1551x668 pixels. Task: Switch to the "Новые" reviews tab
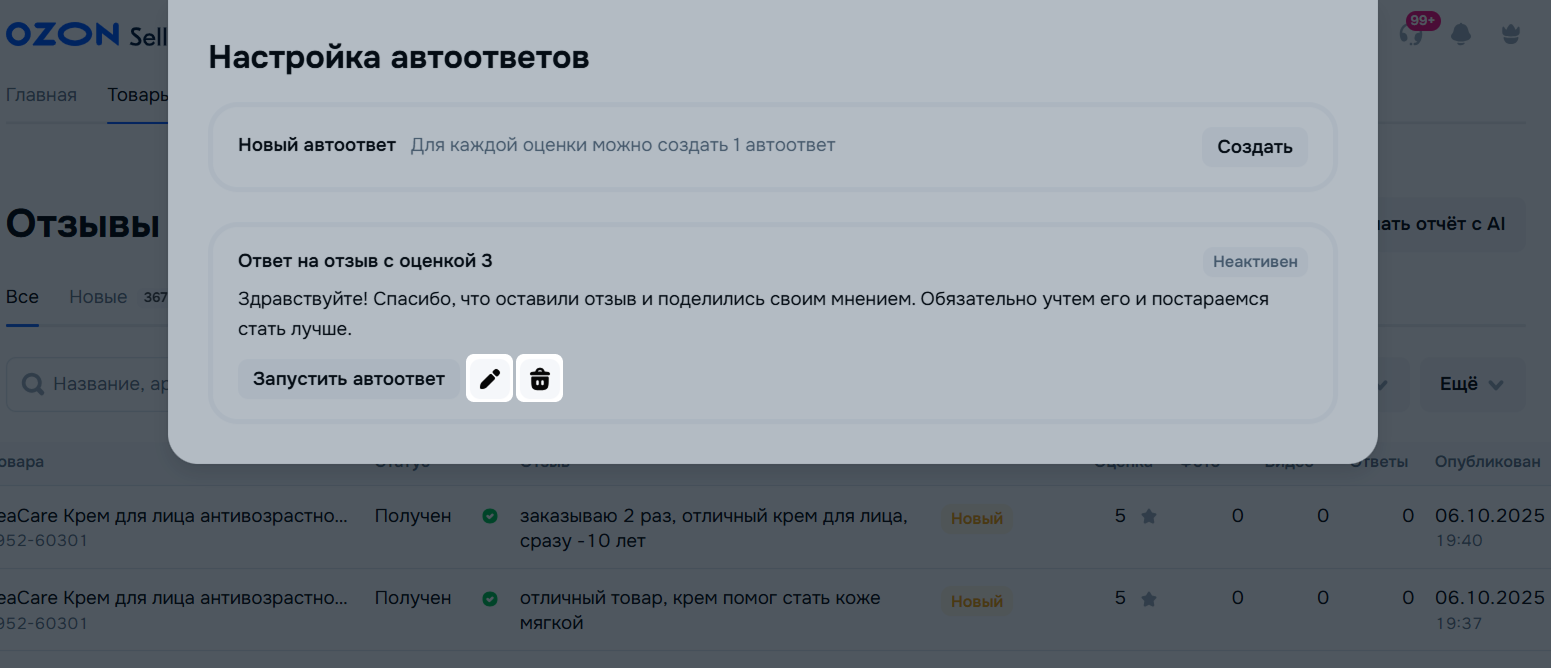coord(98,297)
